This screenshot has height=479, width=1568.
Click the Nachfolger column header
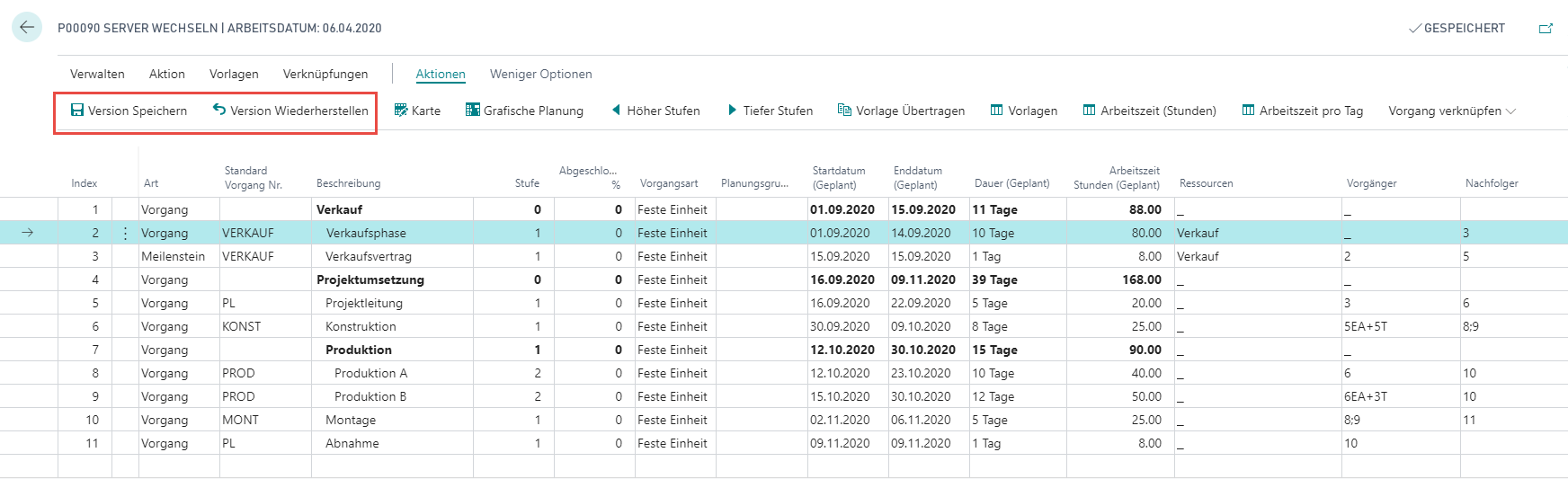click(x=1492, y=183)
